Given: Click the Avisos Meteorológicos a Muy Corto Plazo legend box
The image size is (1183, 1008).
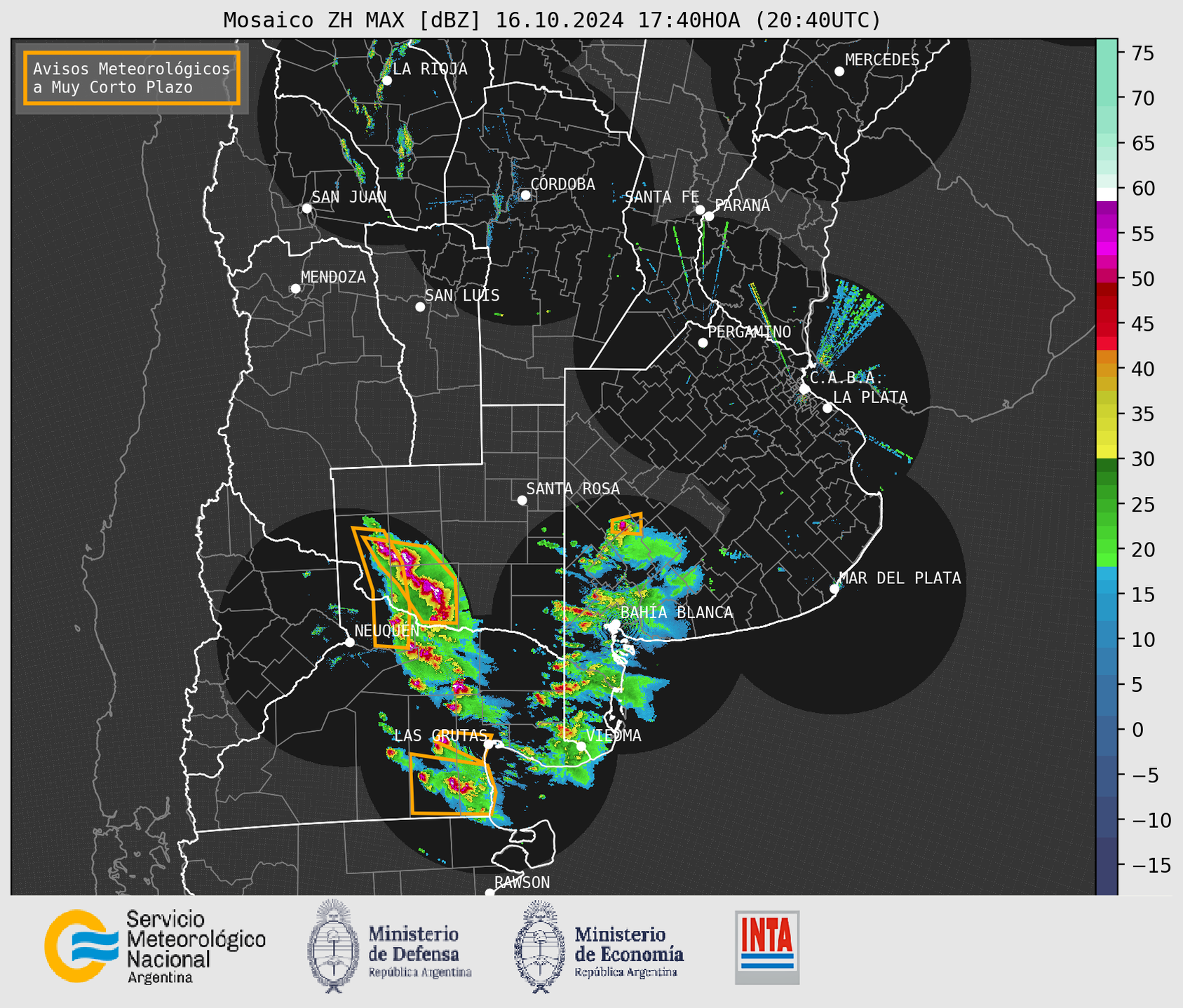Looking at the screenshot, I should (132, 78).
